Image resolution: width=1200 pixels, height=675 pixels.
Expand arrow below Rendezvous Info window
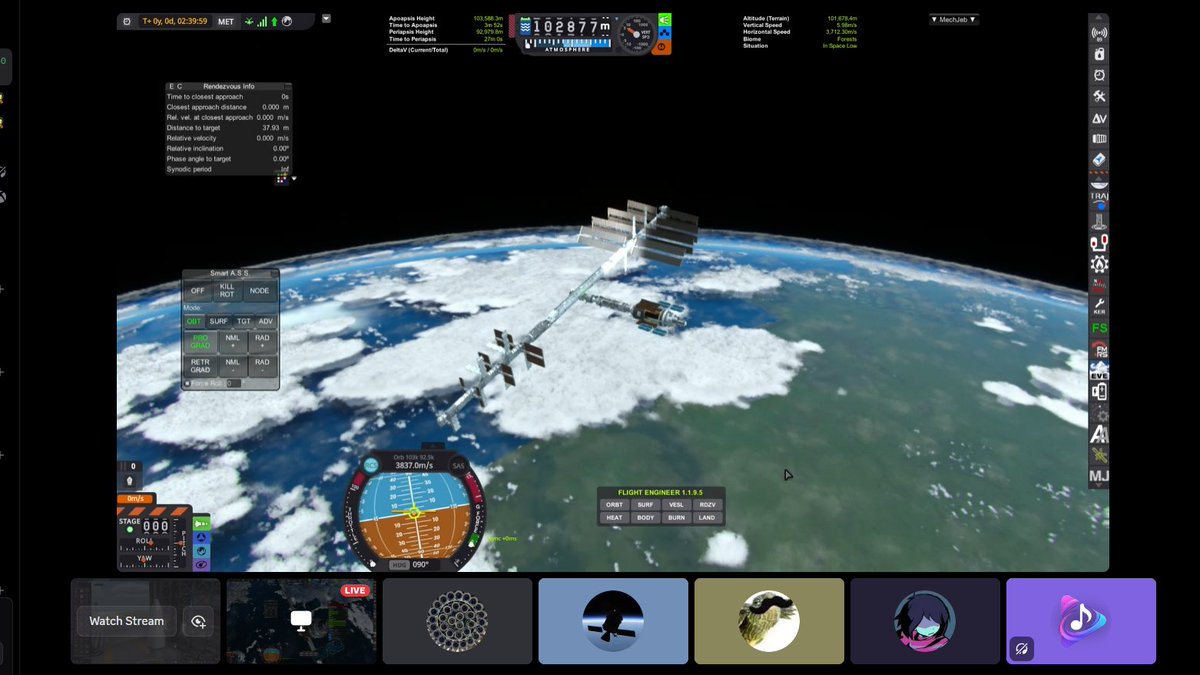tap(294, 179)
